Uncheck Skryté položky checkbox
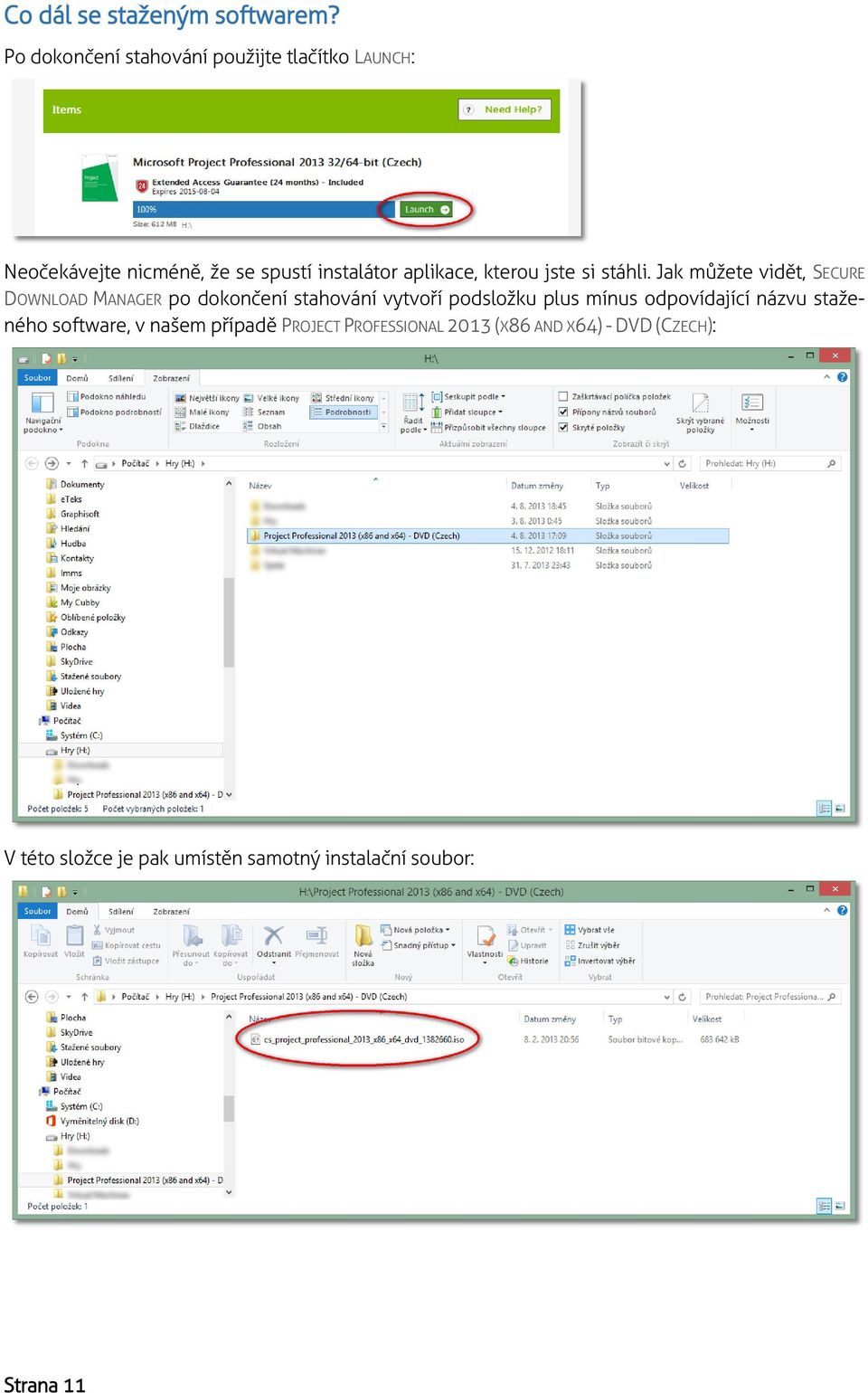The width and height of the screenshot is (868, 1393). 563,427
